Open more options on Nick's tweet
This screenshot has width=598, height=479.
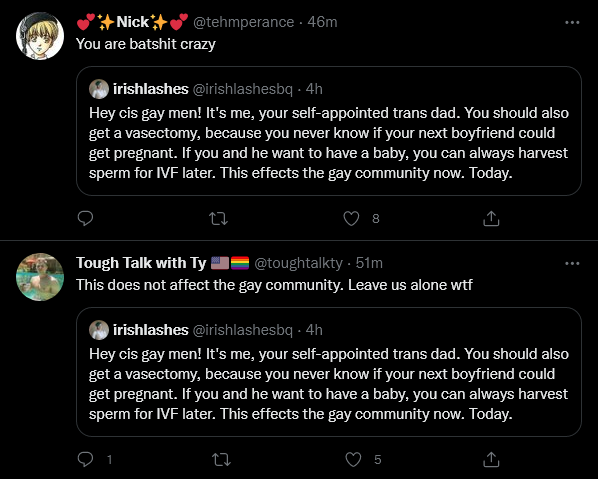coord(572,23)
